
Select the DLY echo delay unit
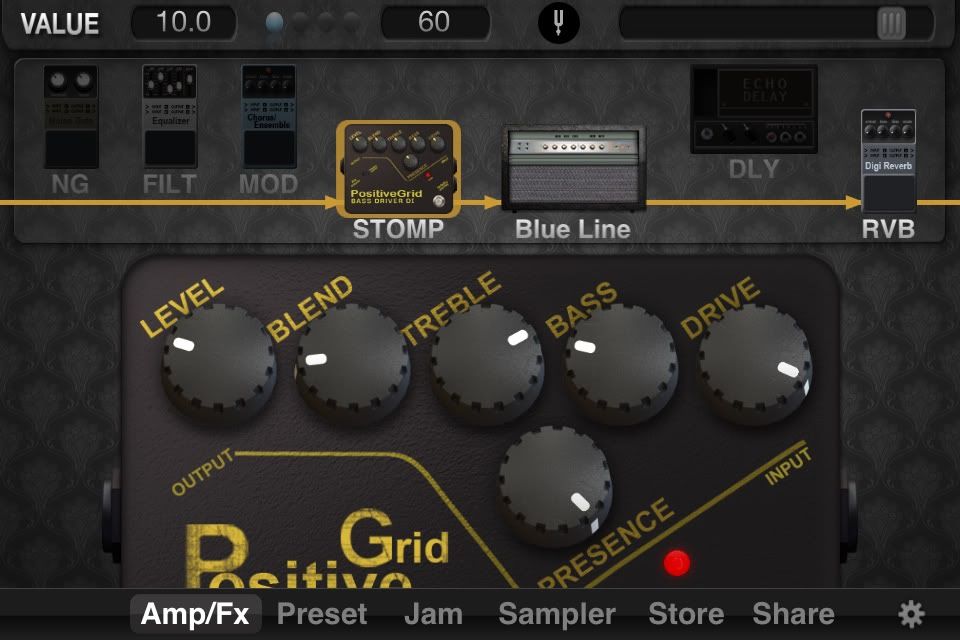coord(754,109)
